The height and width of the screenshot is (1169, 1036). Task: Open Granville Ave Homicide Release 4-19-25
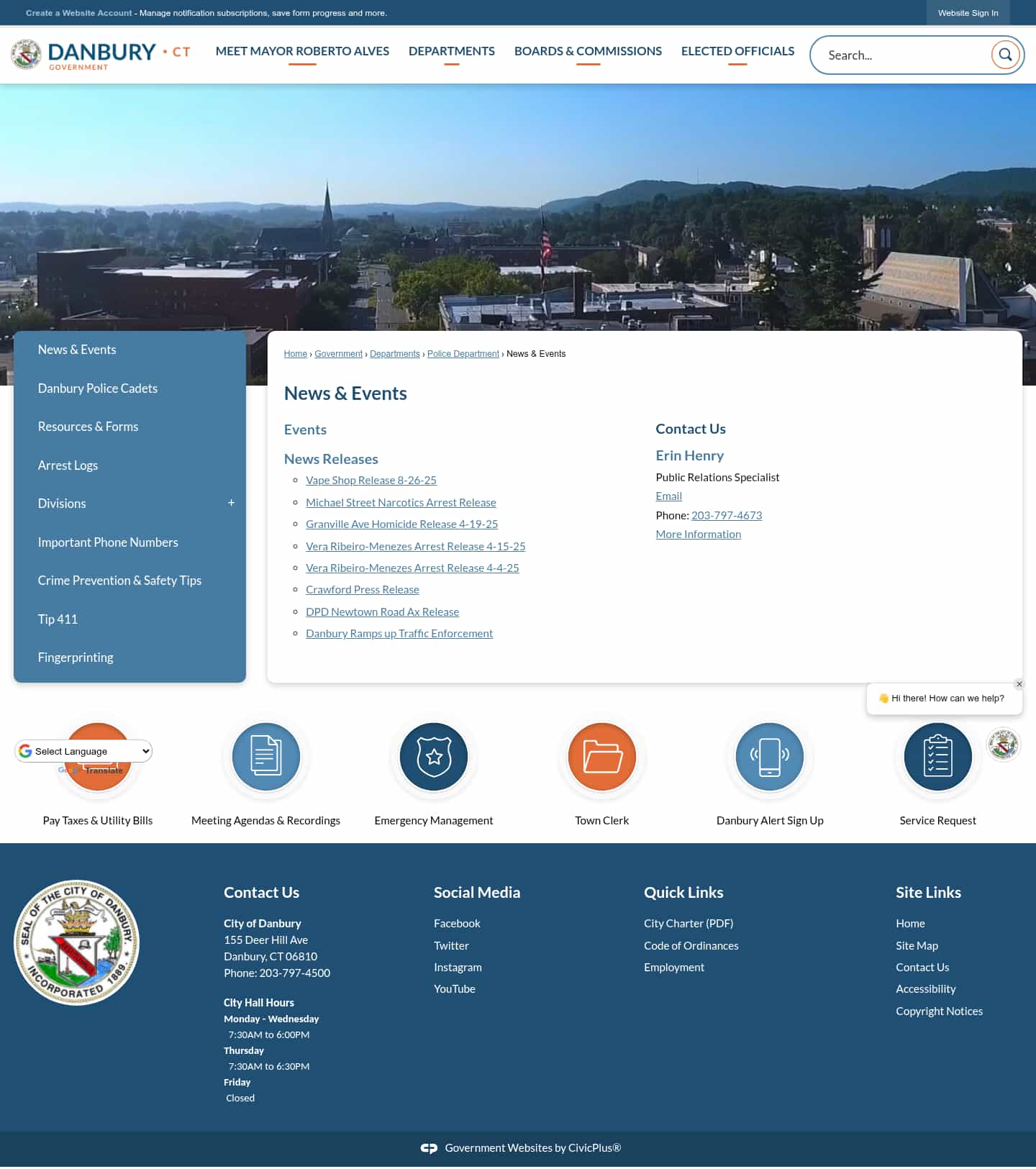click(401, 524)
